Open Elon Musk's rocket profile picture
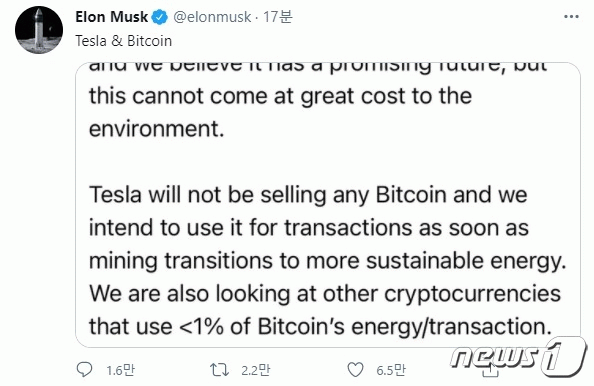Viewport: 594px width, 386px height. point(39,30)
